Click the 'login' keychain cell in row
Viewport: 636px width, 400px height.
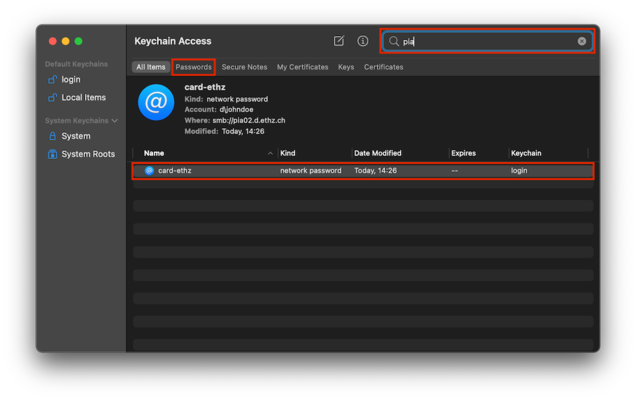519,171
